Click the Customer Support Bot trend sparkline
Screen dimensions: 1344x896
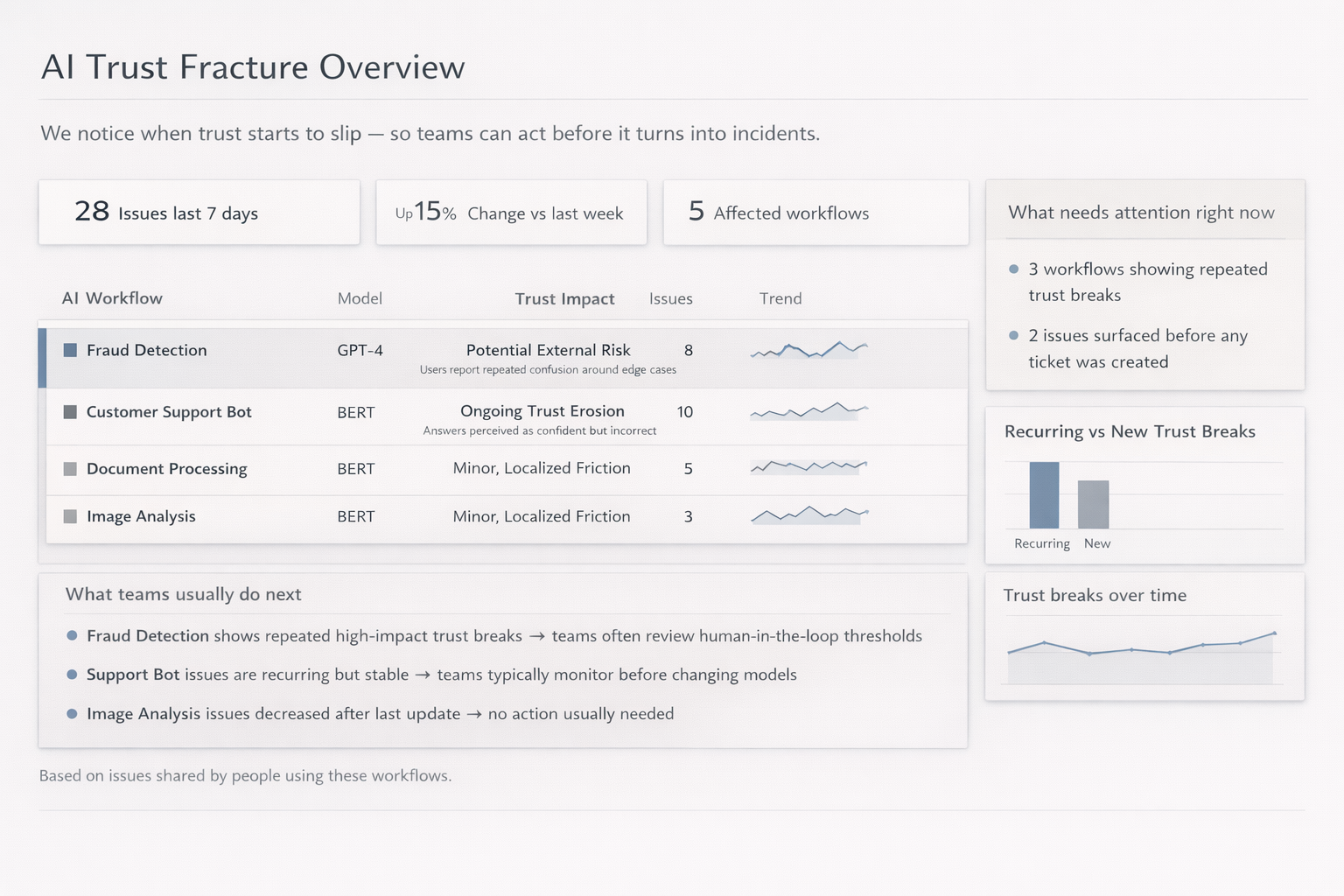pyautogui.click(x=808, y=409)
